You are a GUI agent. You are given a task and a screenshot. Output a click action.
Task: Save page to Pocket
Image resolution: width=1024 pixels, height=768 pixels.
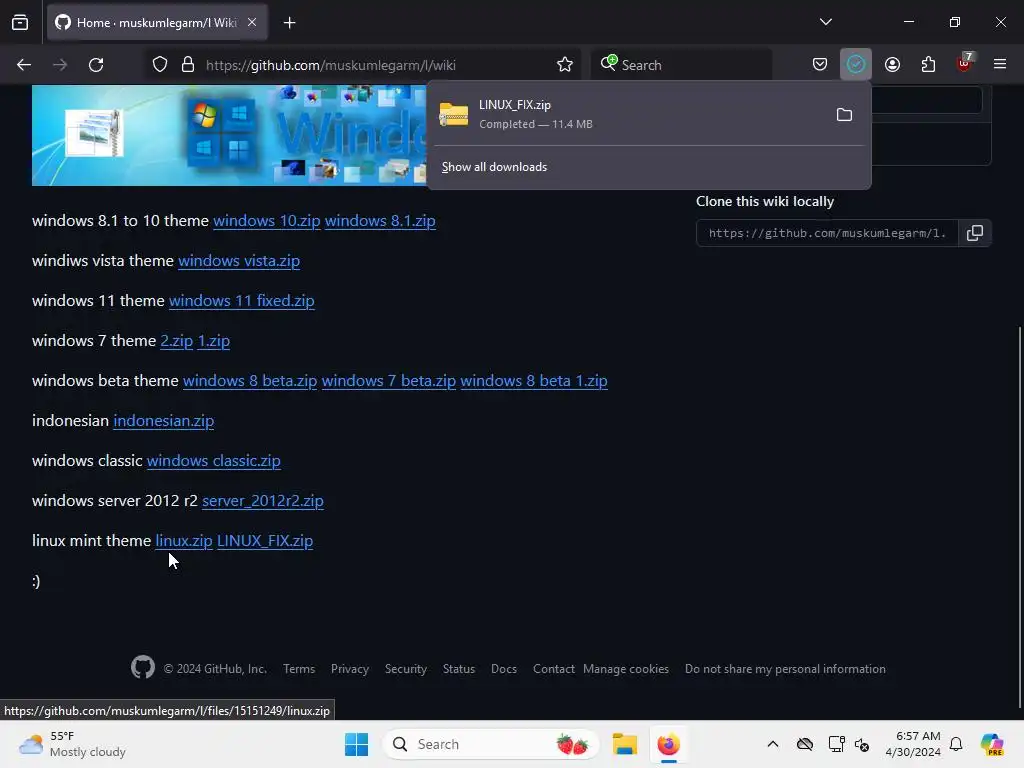pos(820,65)
